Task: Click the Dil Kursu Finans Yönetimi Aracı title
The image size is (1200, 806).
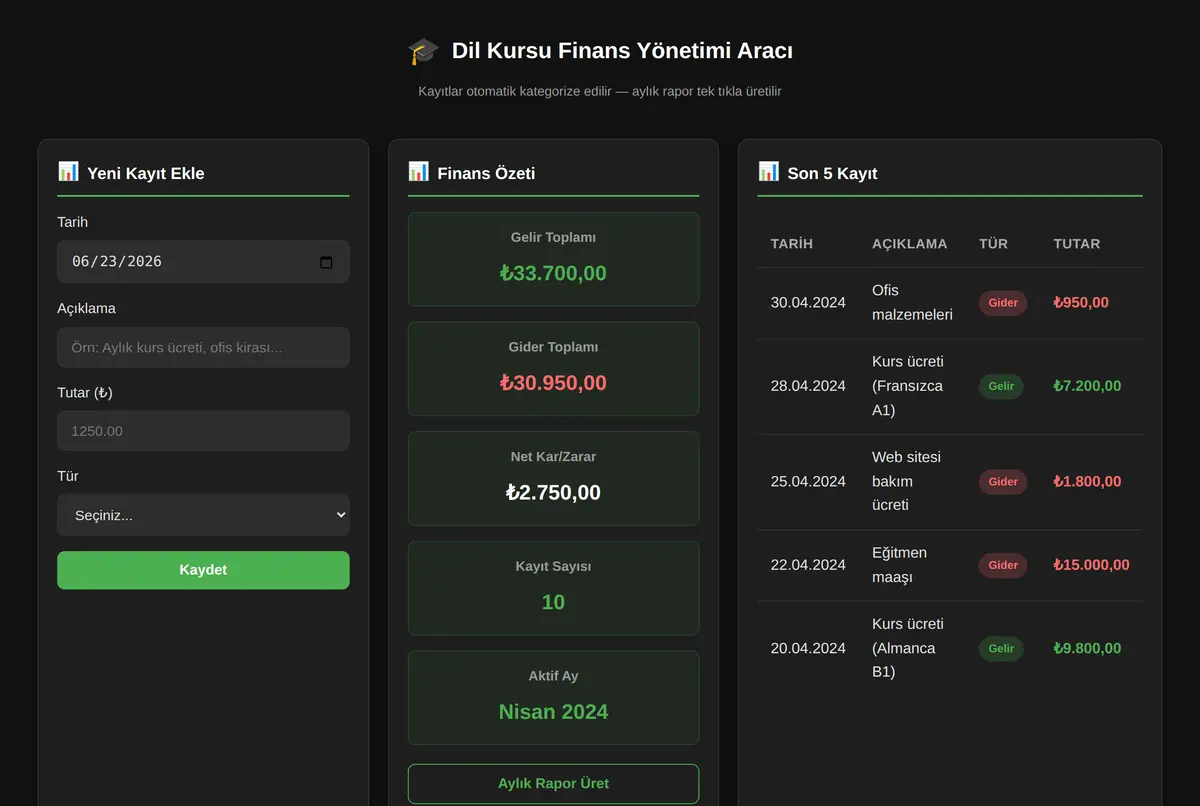Action: pos(622,51)
